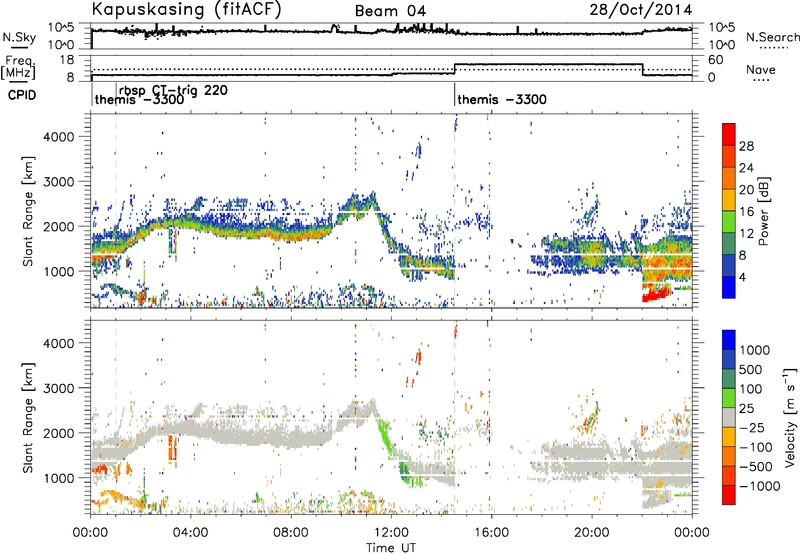Screen dimensions: 800x554
Task: Click the Kapuskasing (fitACF) title
Action: [186, 9]
